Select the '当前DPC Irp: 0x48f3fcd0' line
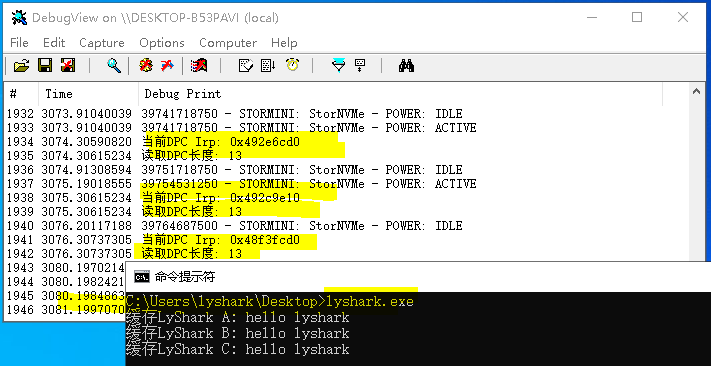711x366 pixels. (x=220, y=240)
